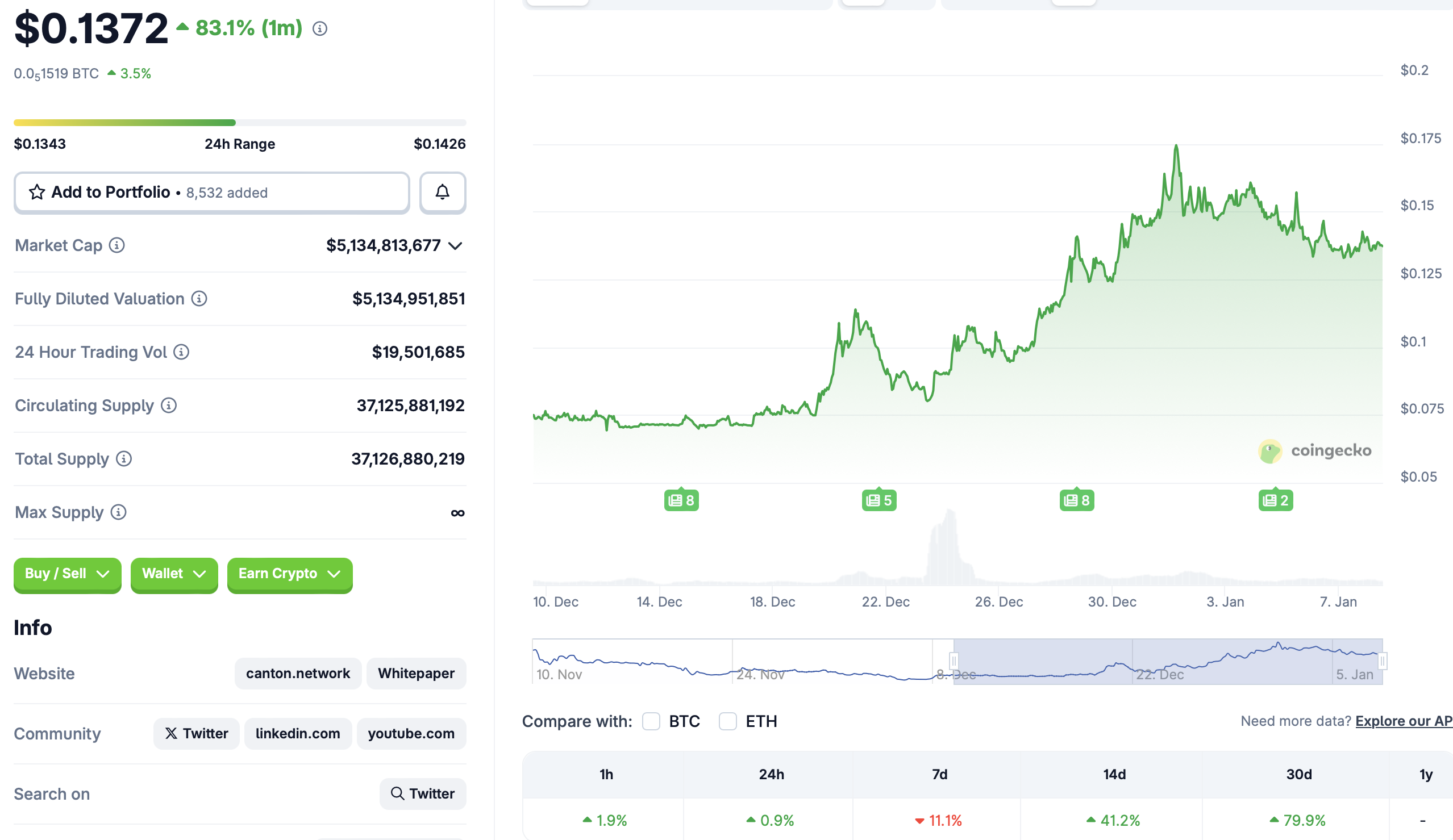Select the 7d performance column header

[x=939, y=774]
